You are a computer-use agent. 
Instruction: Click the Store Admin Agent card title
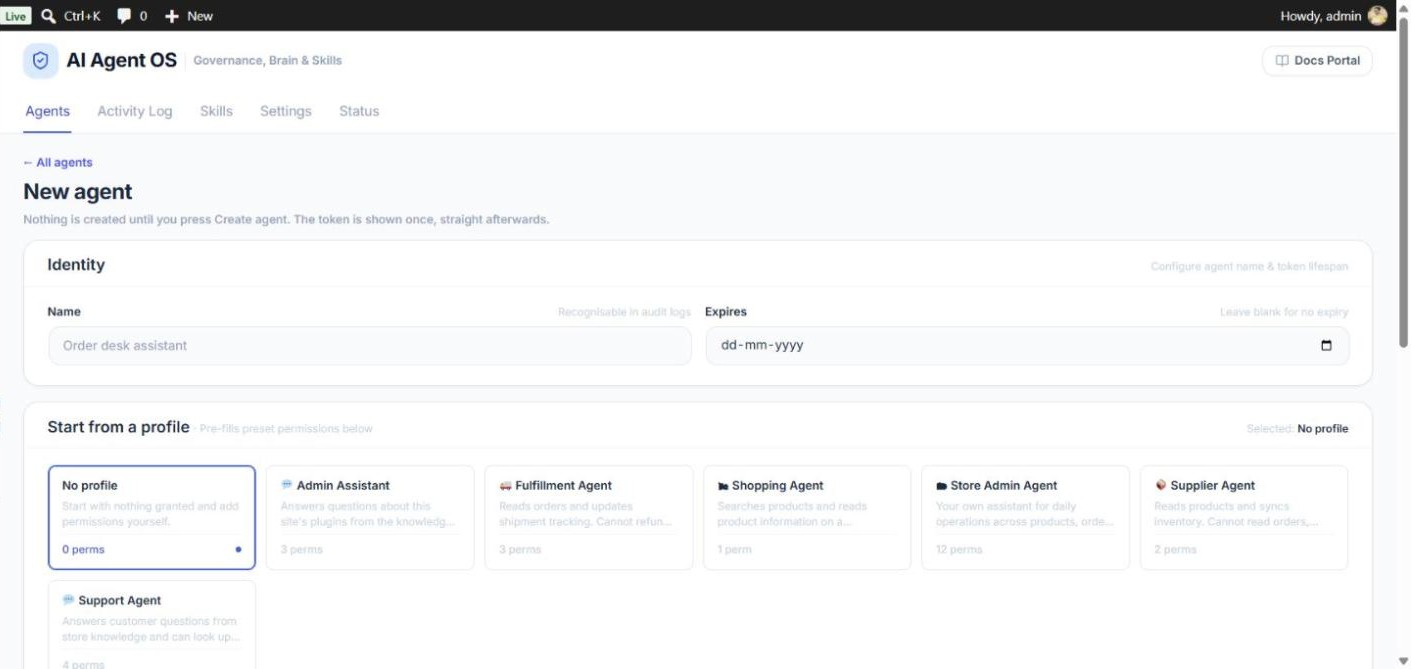click(x=1004, y=485)
